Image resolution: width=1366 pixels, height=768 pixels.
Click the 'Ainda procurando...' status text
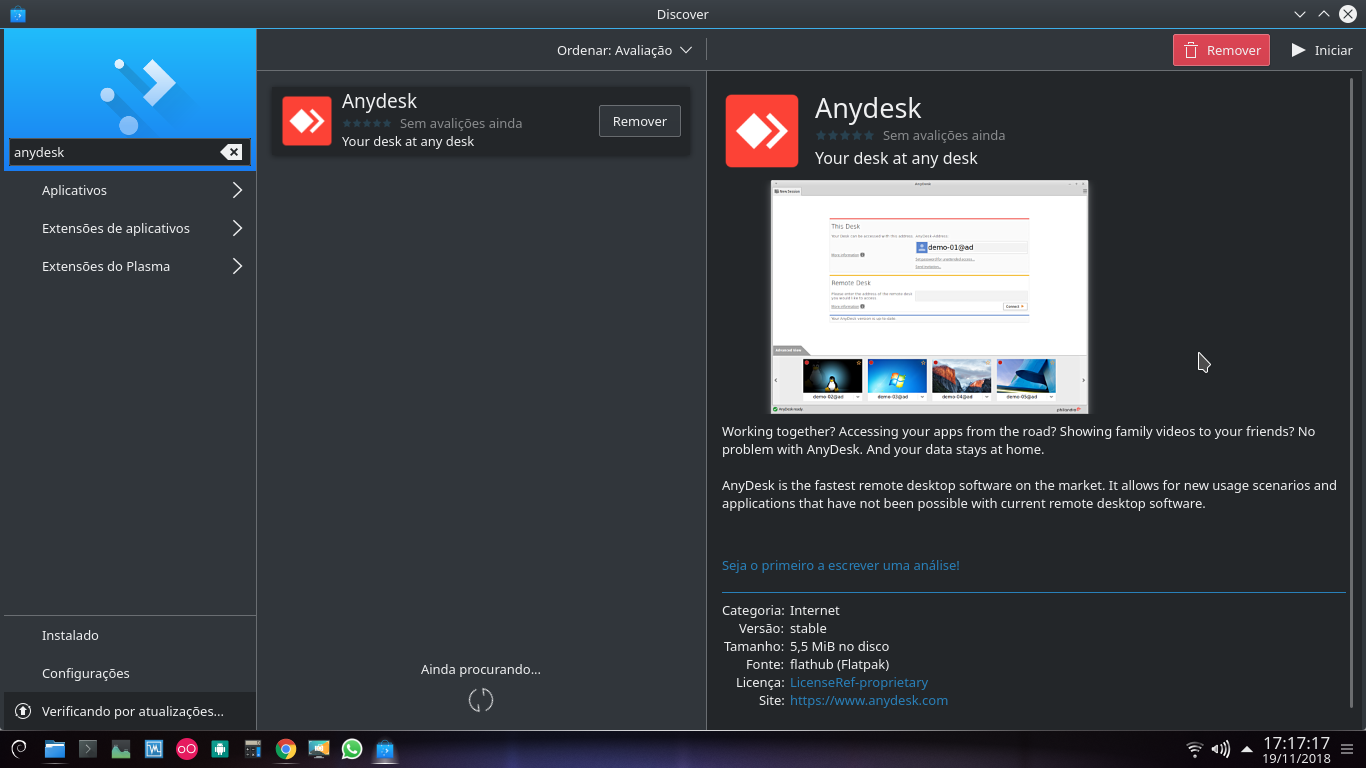(x=481, y=669)
